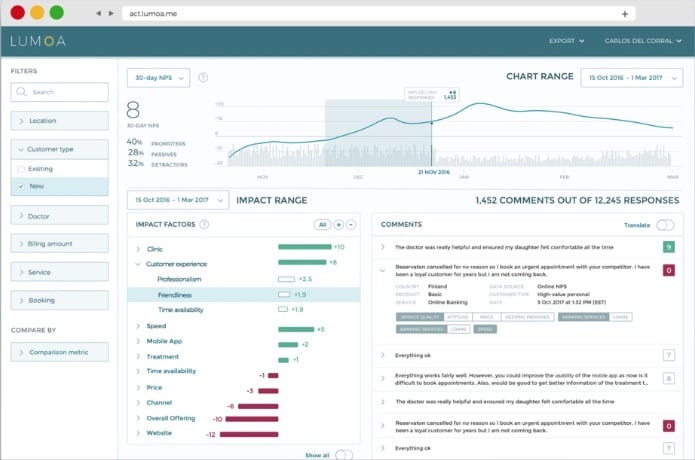Open the Chart Range date dropdown

click(x=632, y=78)
